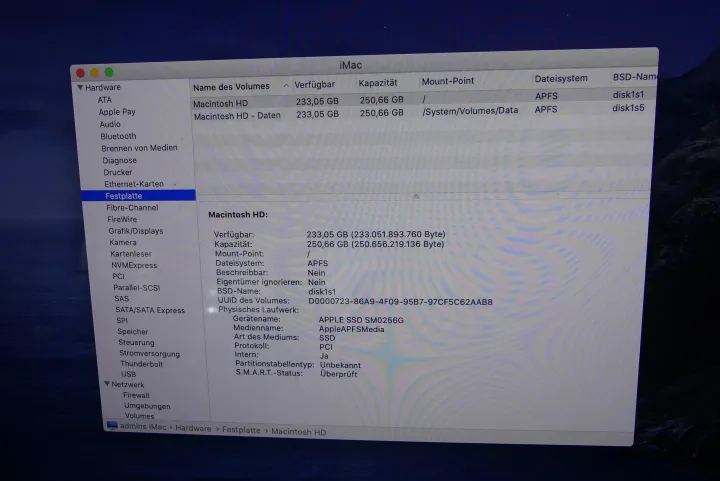Select Drucker in the sidebar

tap(118, 172)
